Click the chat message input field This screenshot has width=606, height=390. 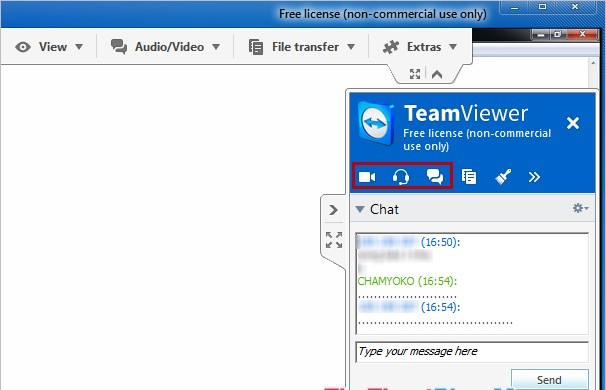[x=472, y=352]
